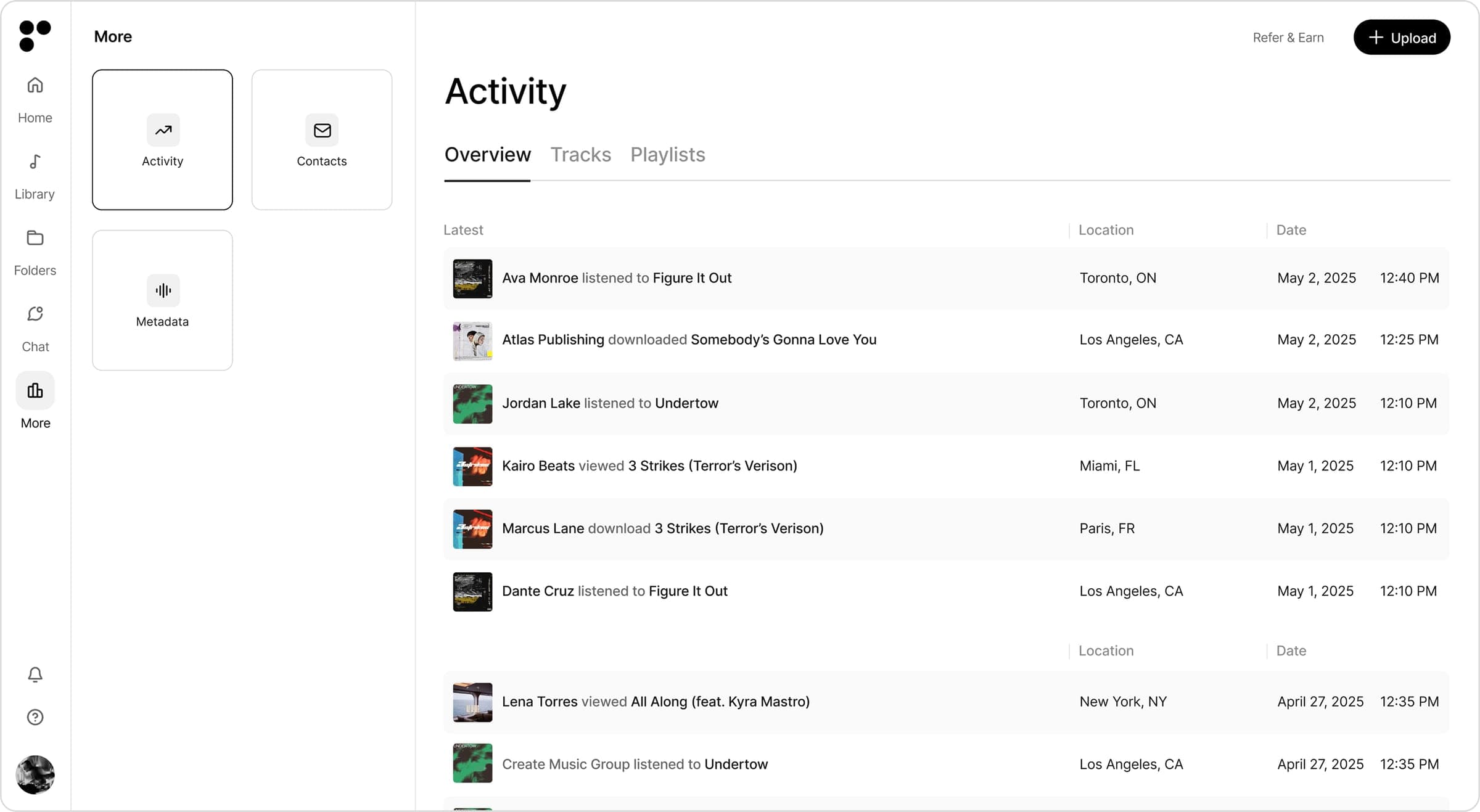Select the Metadata card label

pos(162,321)
